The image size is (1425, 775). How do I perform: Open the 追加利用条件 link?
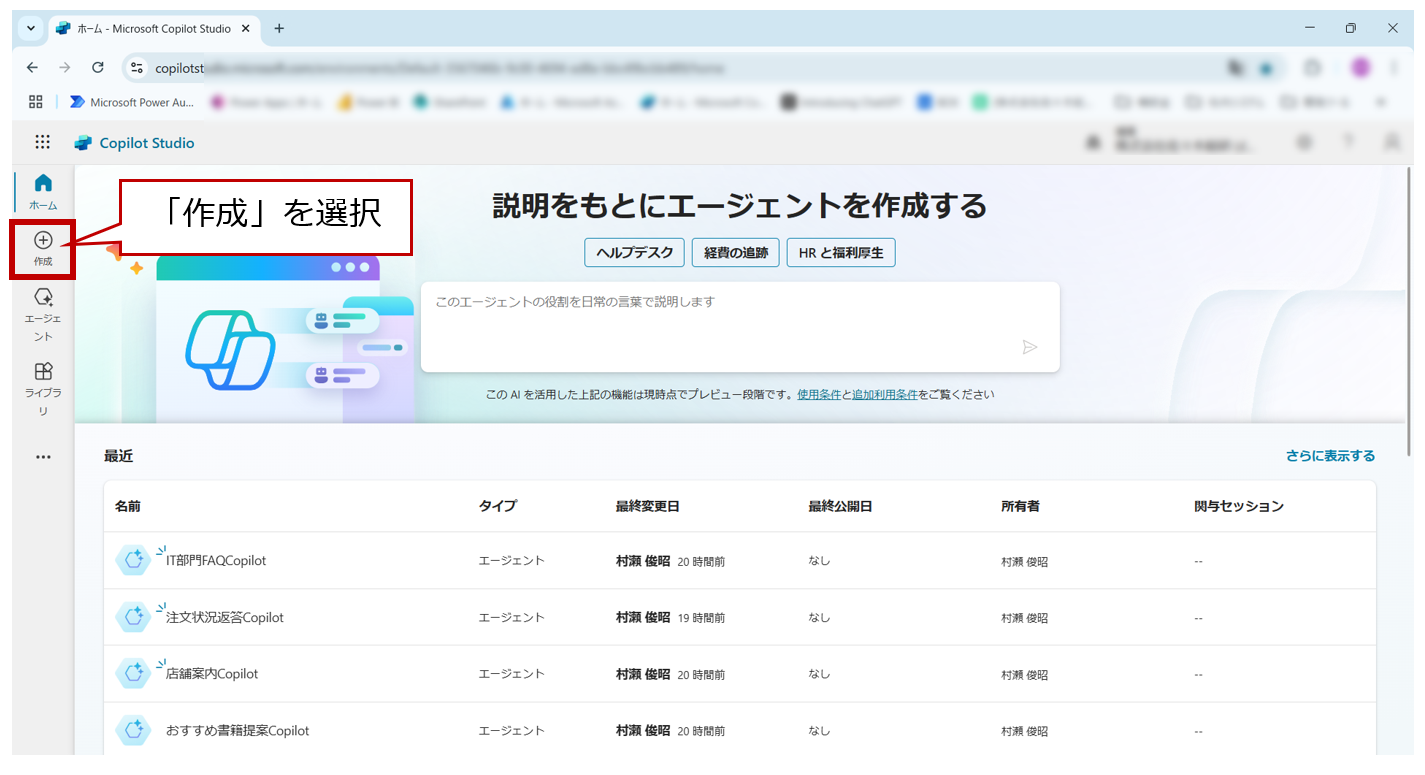885,394
